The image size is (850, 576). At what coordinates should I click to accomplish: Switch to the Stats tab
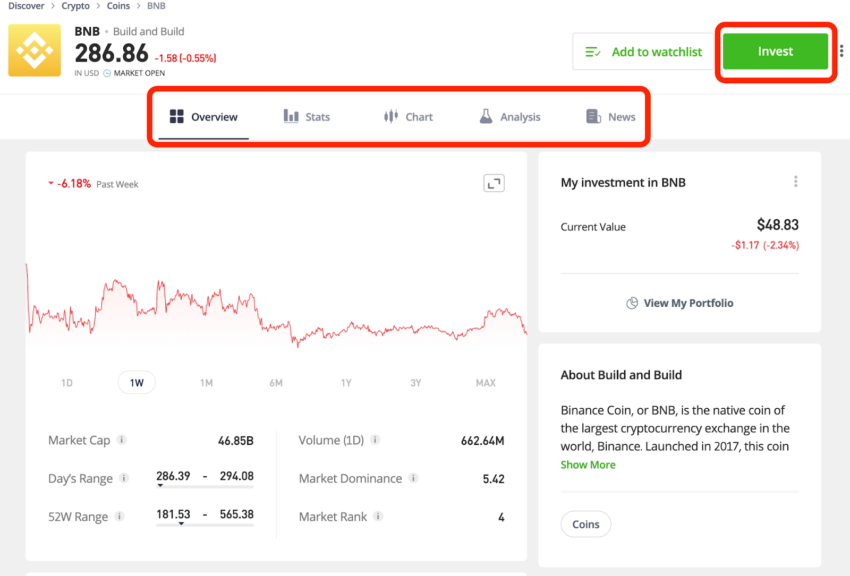[307, 117]
